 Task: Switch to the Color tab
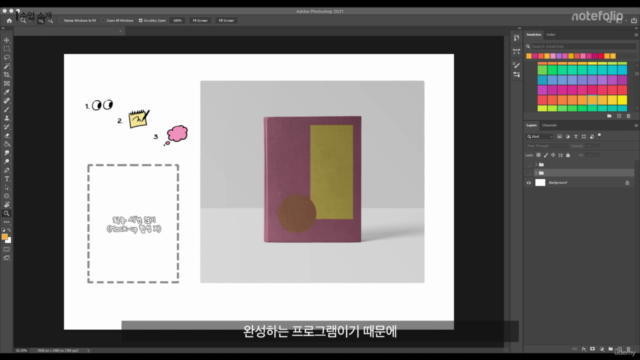(551, 35)
